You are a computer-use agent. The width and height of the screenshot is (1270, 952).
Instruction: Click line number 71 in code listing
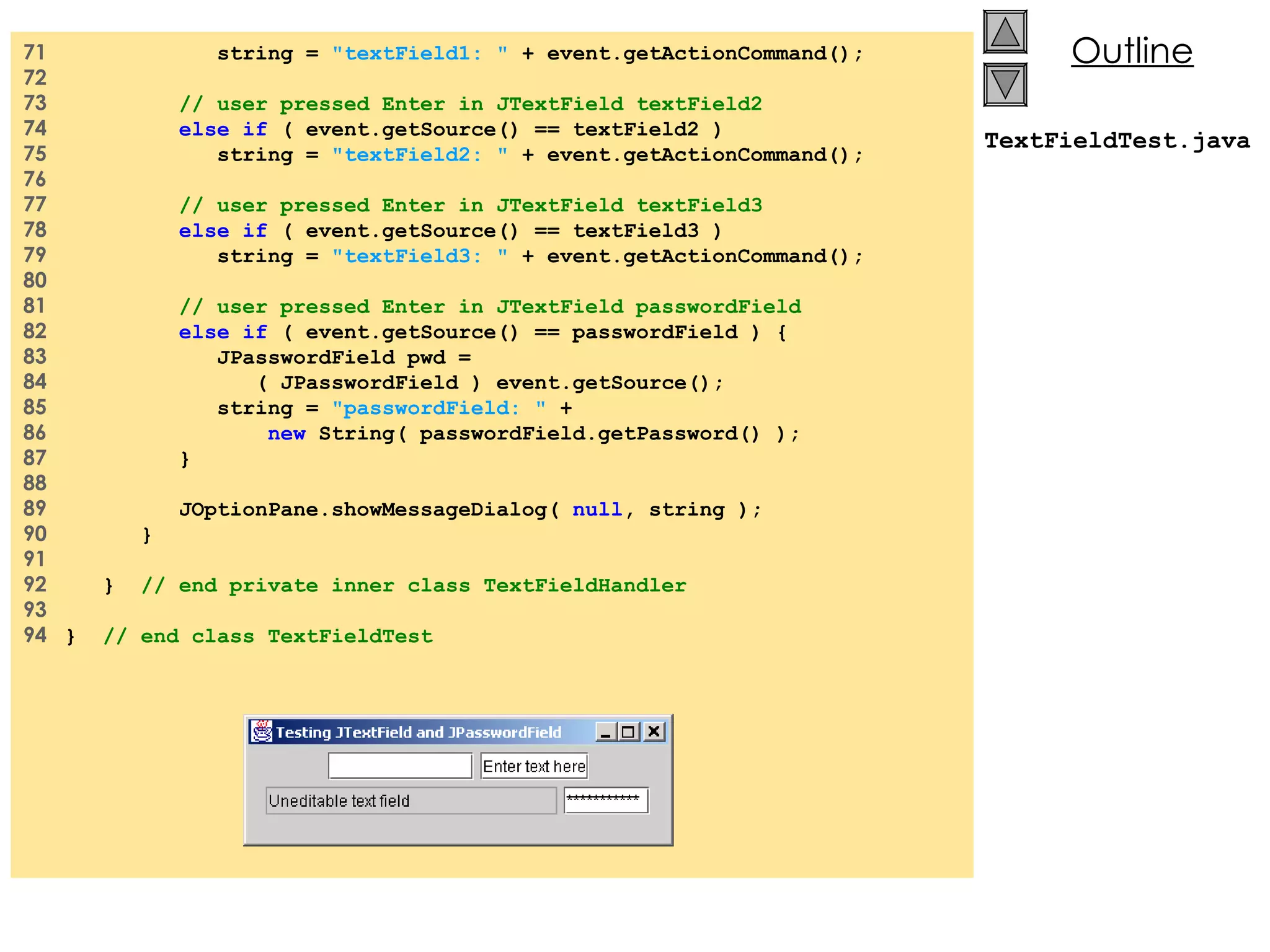click(x=35, y=53)
